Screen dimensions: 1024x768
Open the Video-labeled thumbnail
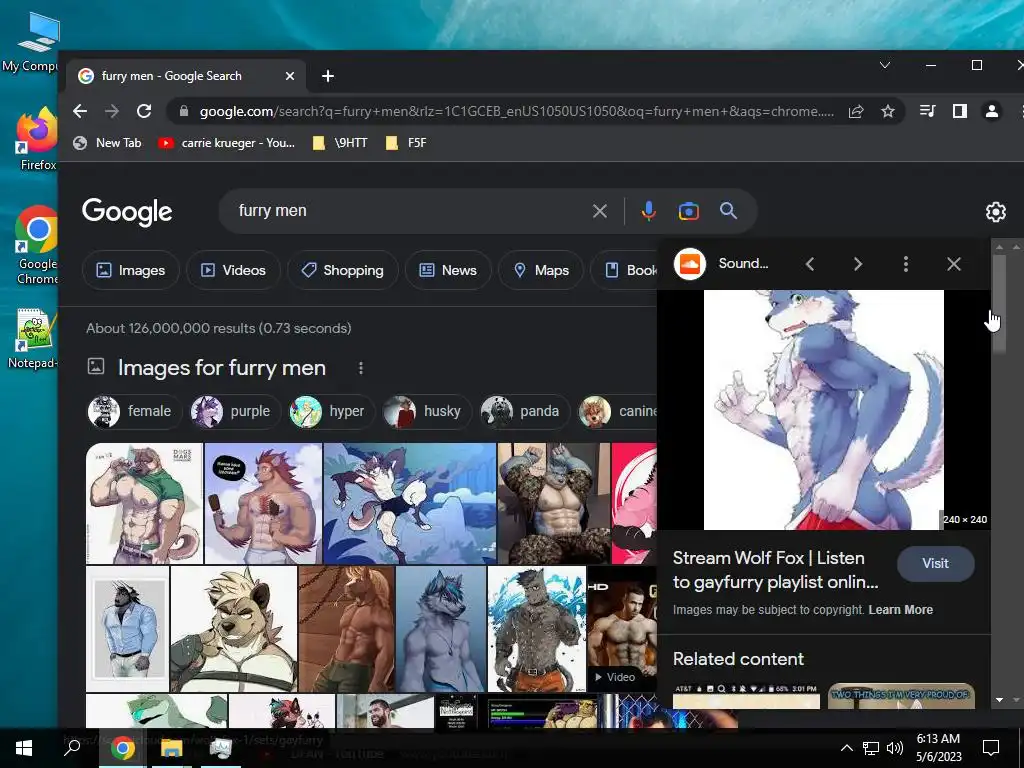[622, 629]
